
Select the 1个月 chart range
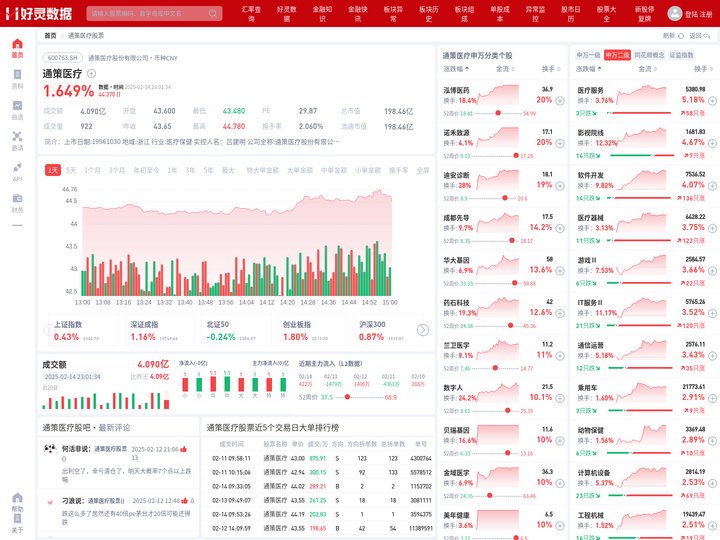(x=92, y=170)
